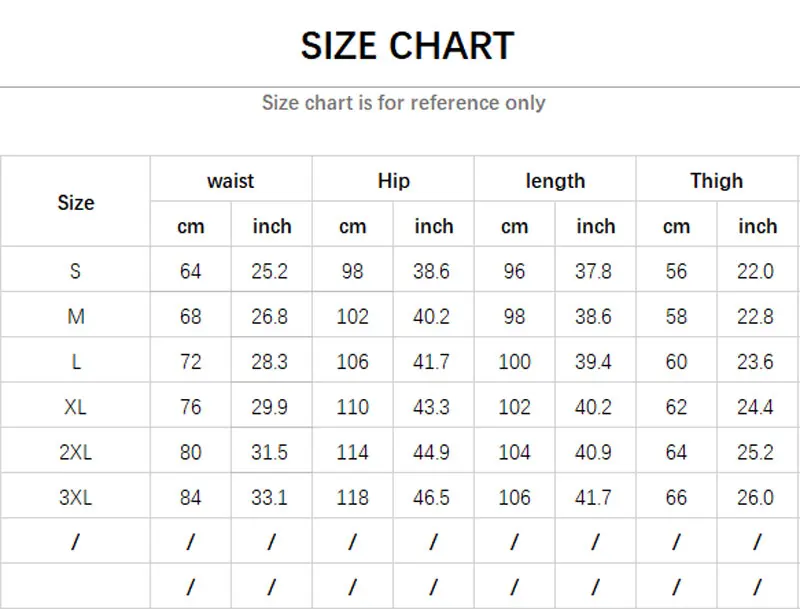The width and height of the screenshot is (800, 609).
Task: Select the 3XL size row label
Action: pos(76,497)
